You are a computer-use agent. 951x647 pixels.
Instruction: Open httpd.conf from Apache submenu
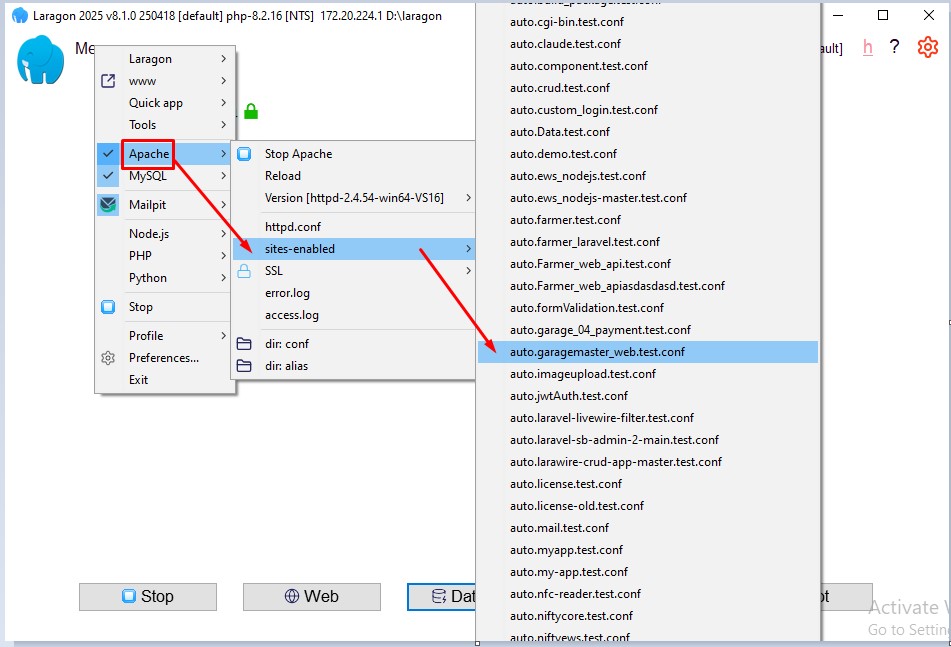pos(354,227)
